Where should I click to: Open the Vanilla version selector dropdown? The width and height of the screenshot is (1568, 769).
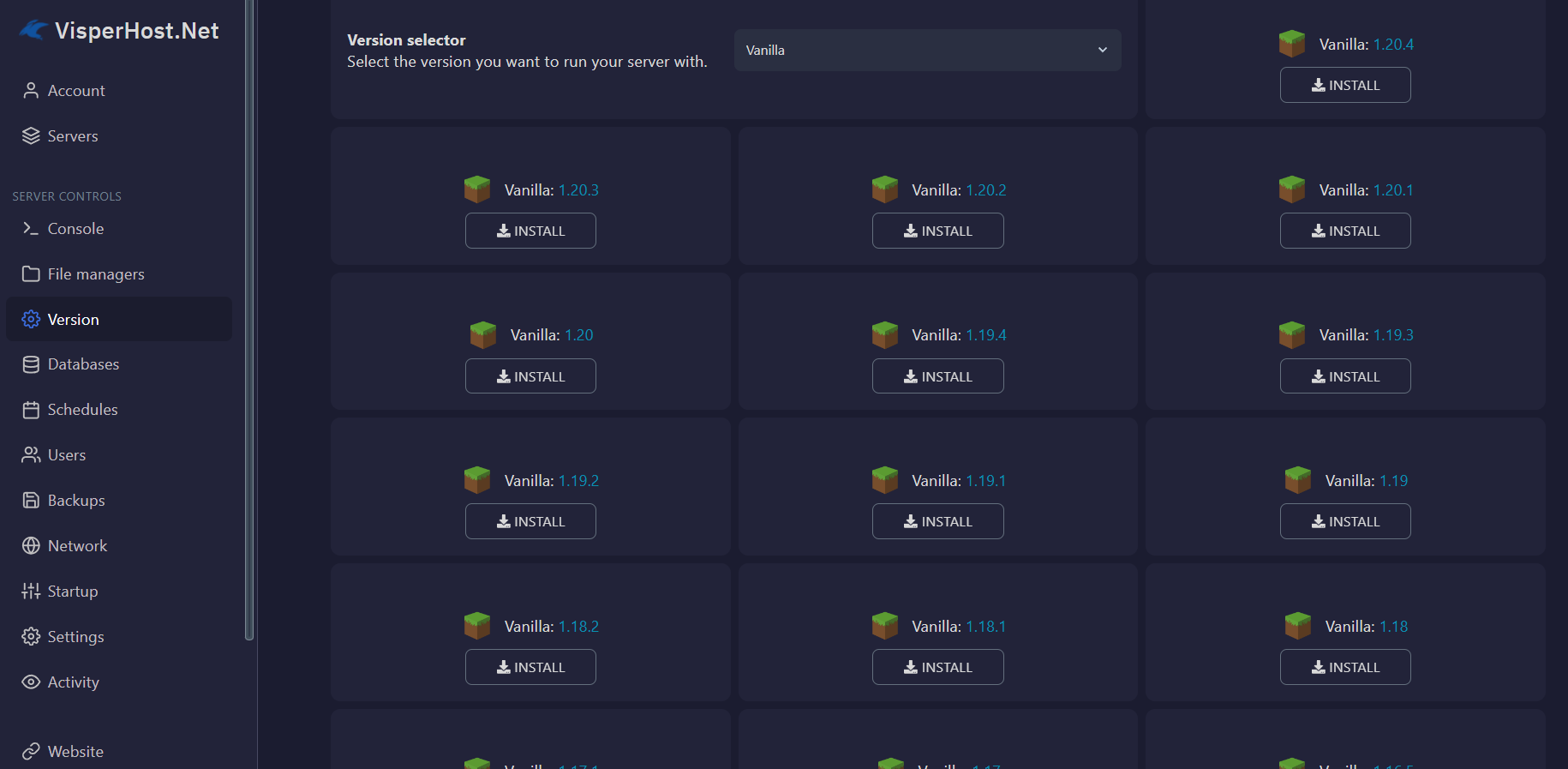coord(927,51)
